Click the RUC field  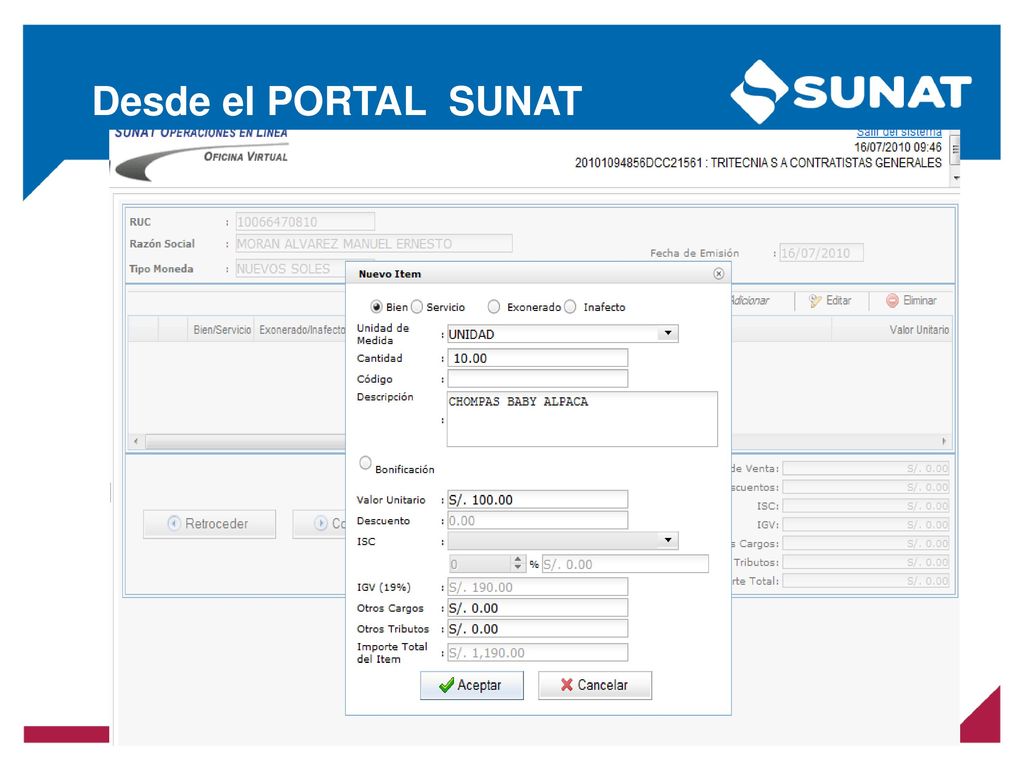[305, 222]
